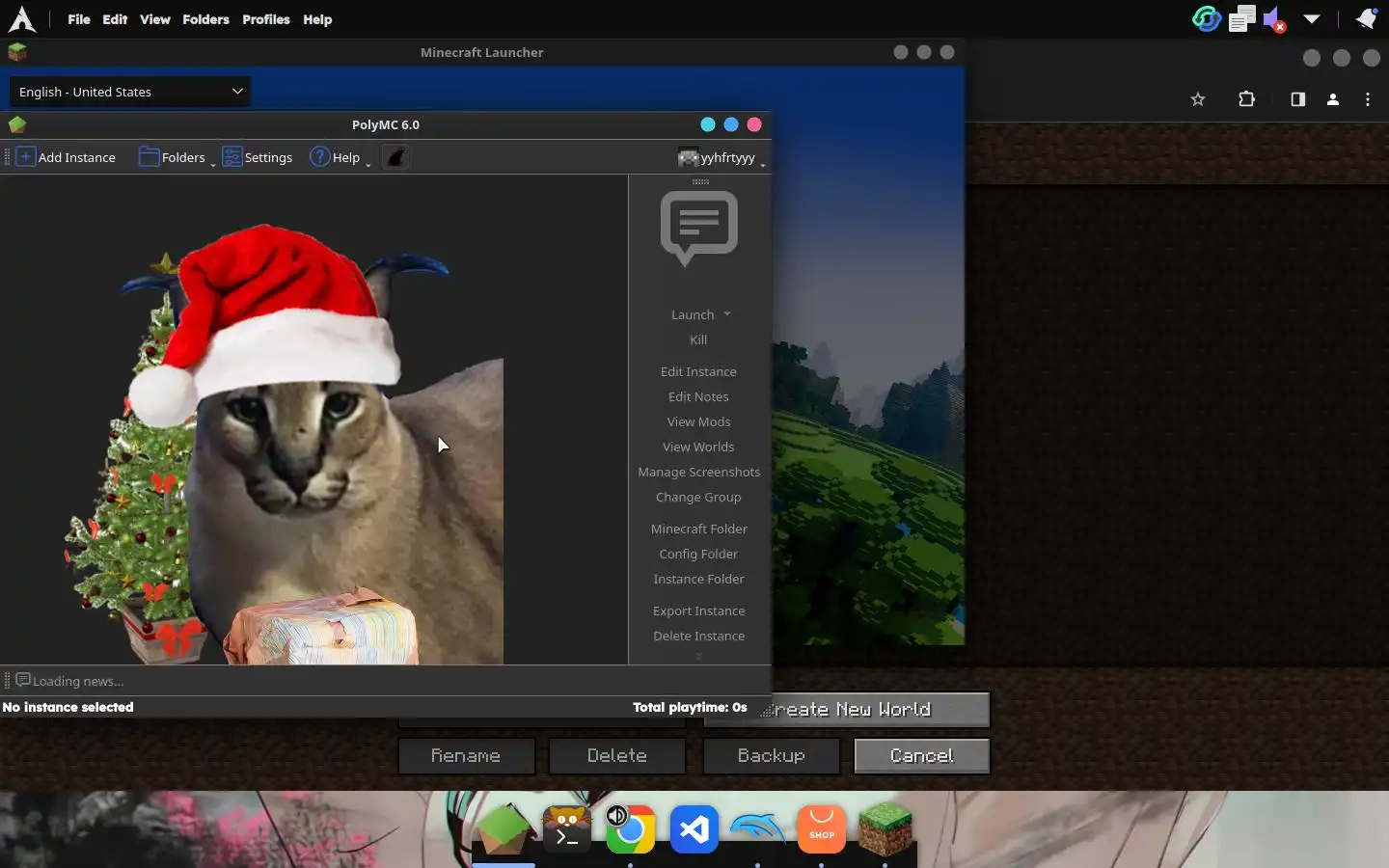Click the muted volume tray icon
Image resolution: width=1389 pixels, height=868 pixels.
(1275, 19)
